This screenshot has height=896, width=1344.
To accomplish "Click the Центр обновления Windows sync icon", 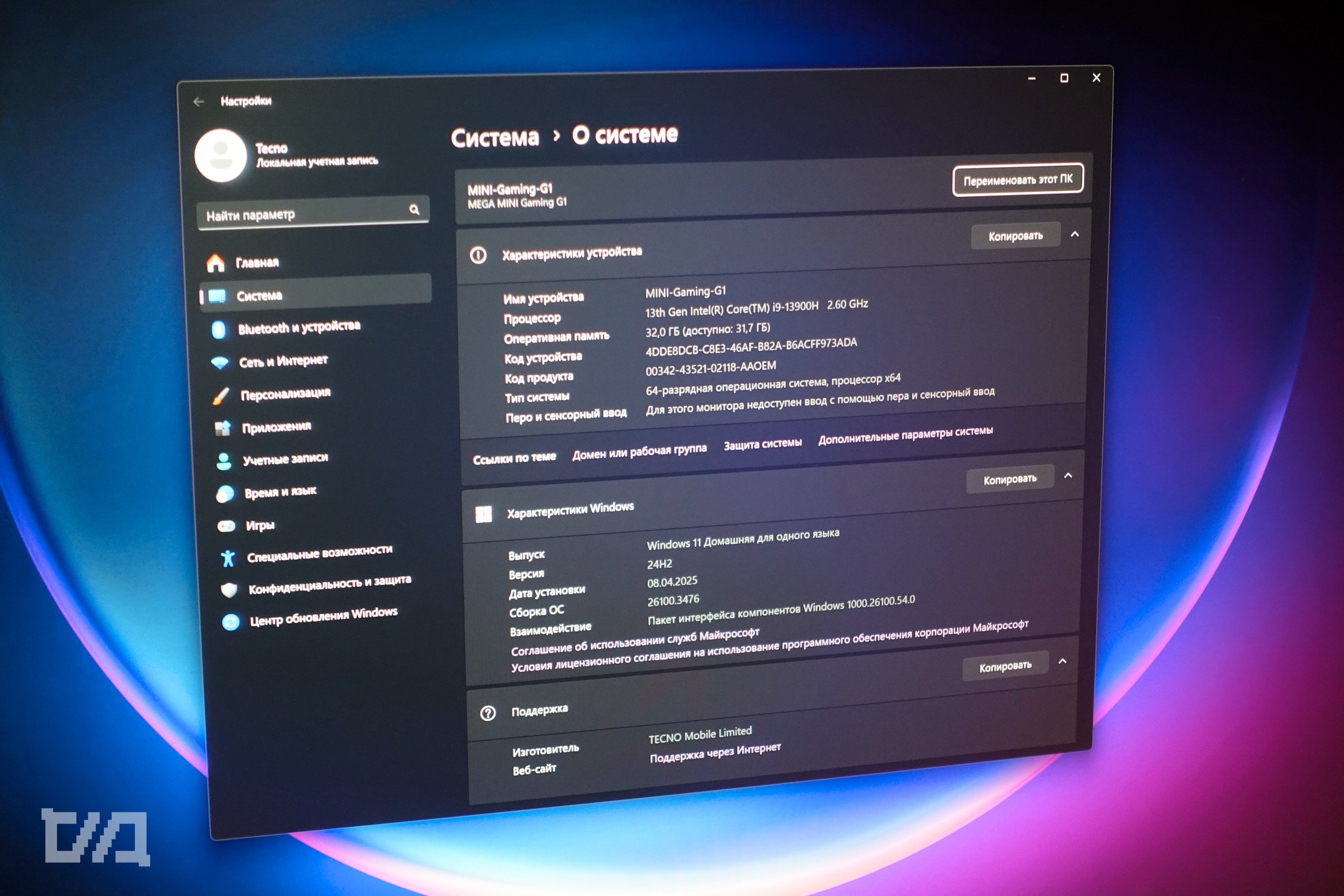I will (x=231, y=623).
